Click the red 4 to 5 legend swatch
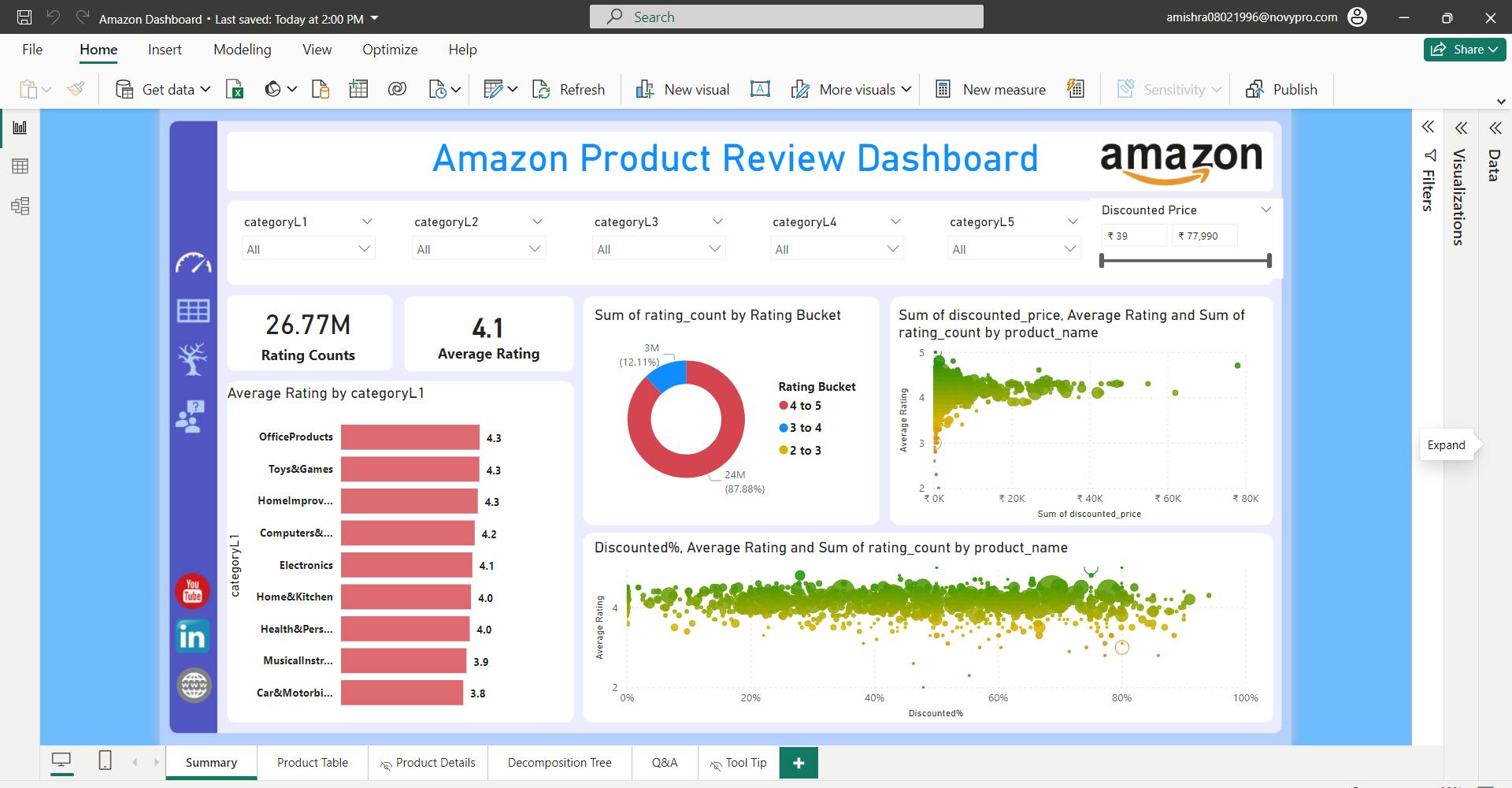This screenshot has height=788, width=1512. (784, 406)
